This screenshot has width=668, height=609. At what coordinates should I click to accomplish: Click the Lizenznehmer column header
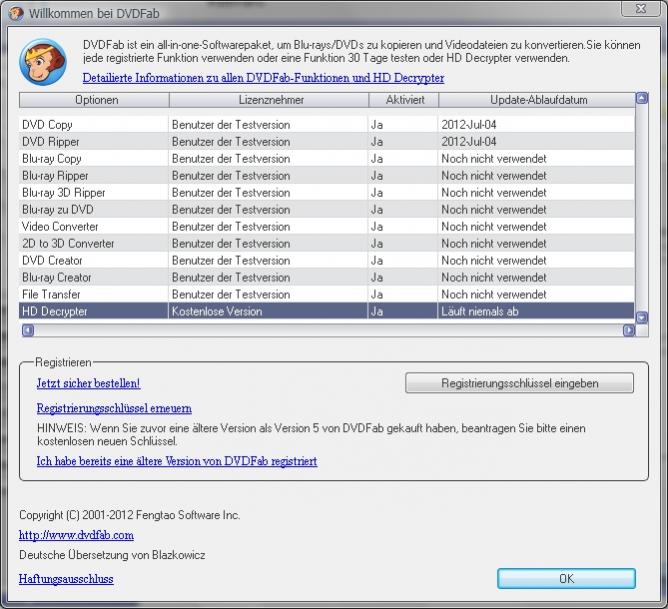269,100
